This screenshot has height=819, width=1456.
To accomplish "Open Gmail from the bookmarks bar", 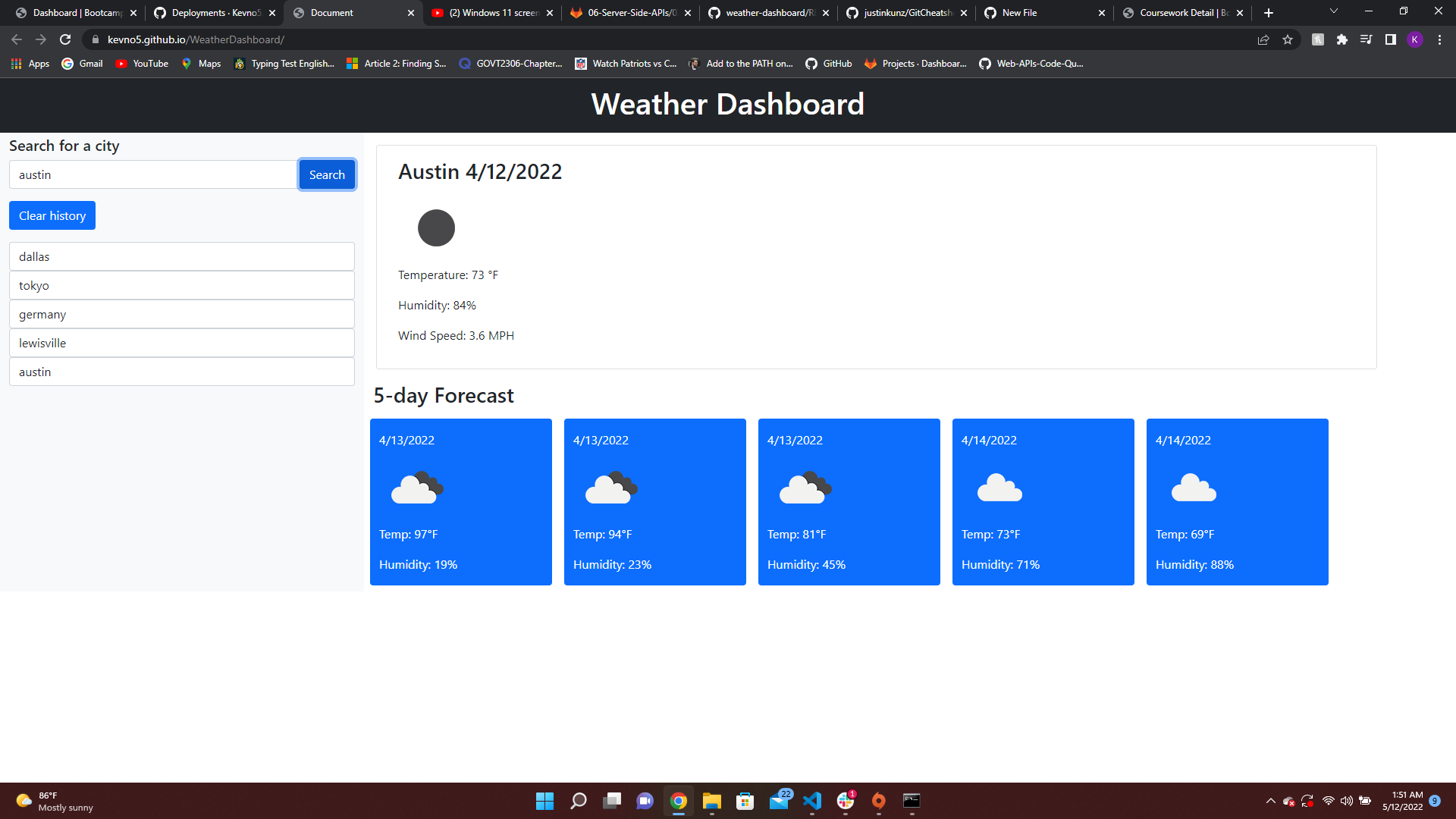I will [x=81, y=64].
